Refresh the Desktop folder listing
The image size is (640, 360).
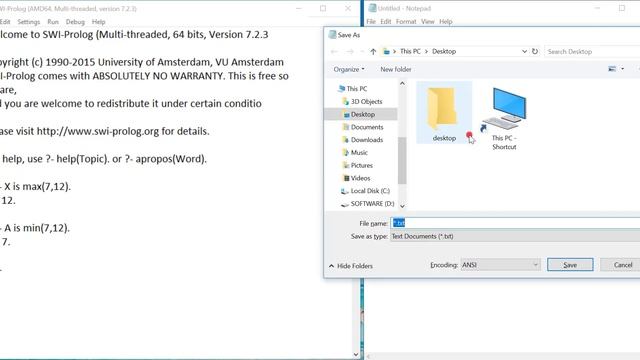point(535,51)
